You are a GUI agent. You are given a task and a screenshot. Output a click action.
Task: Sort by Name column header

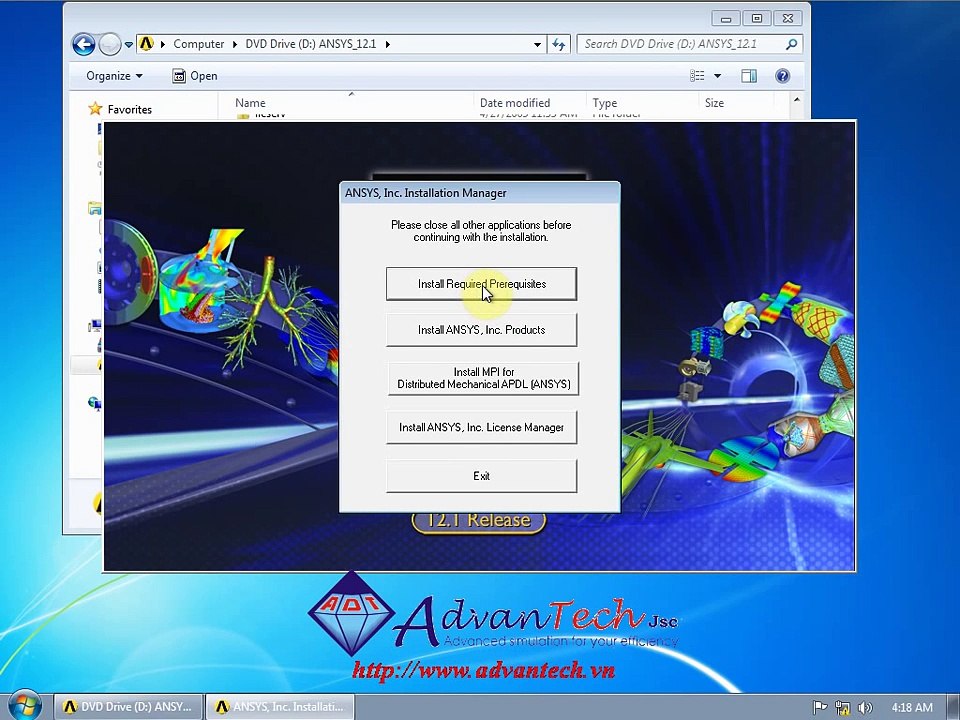pyautogui.click(x=250, y=103)
